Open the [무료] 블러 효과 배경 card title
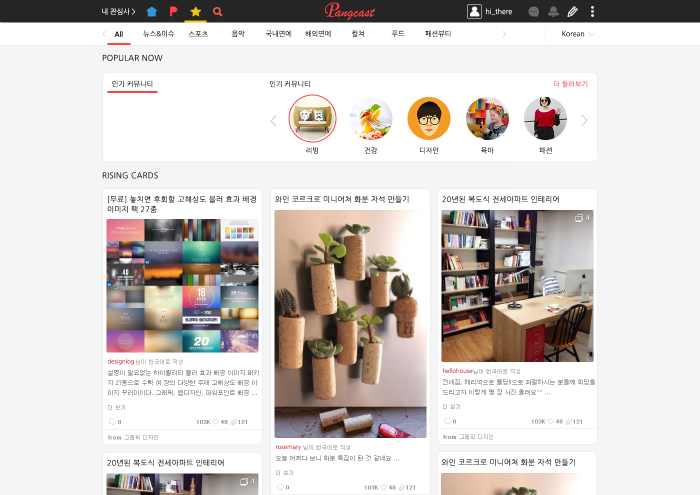This screenshot has height=495, width=700. click(x=182, y=204)
